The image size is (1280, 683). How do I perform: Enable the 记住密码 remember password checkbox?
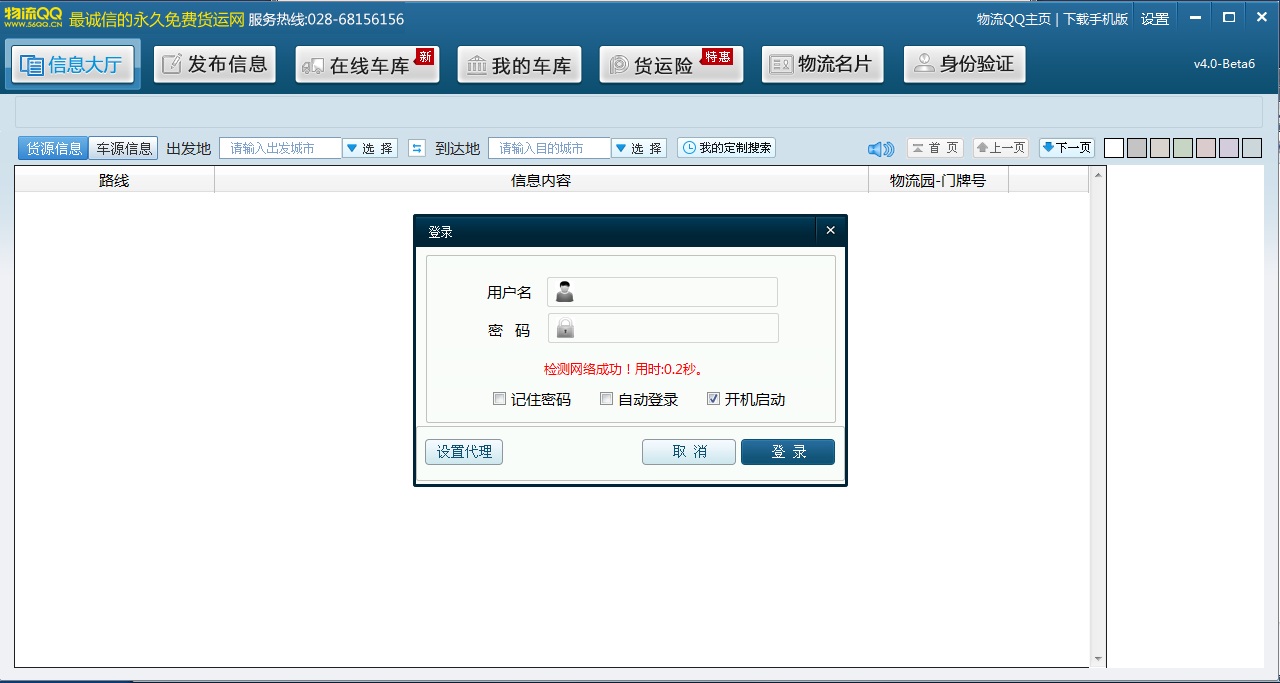499,398
